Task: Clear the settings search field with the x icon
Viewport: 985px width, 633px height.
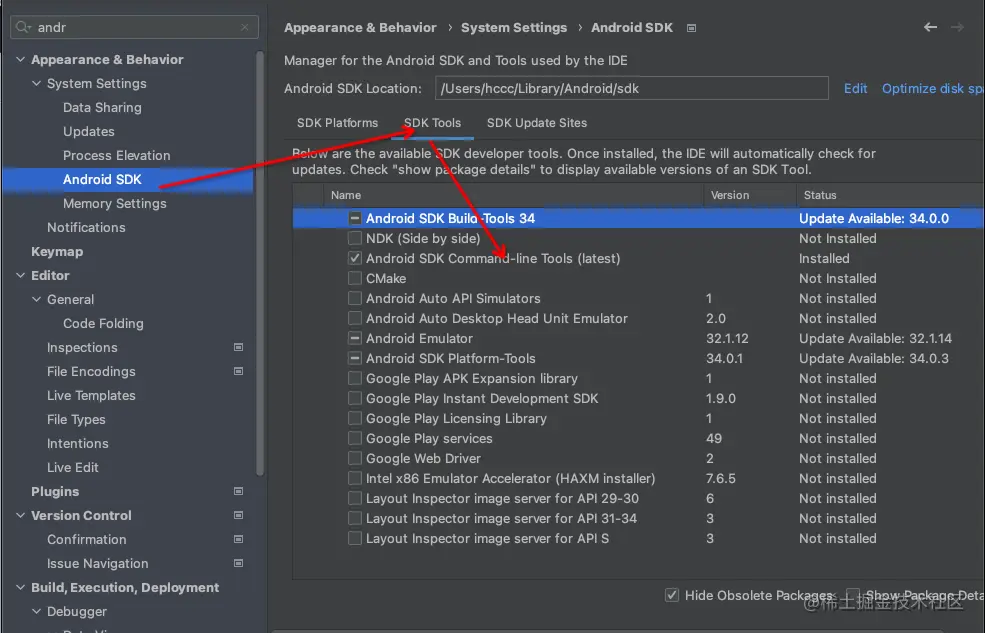Action: point(244,27)
